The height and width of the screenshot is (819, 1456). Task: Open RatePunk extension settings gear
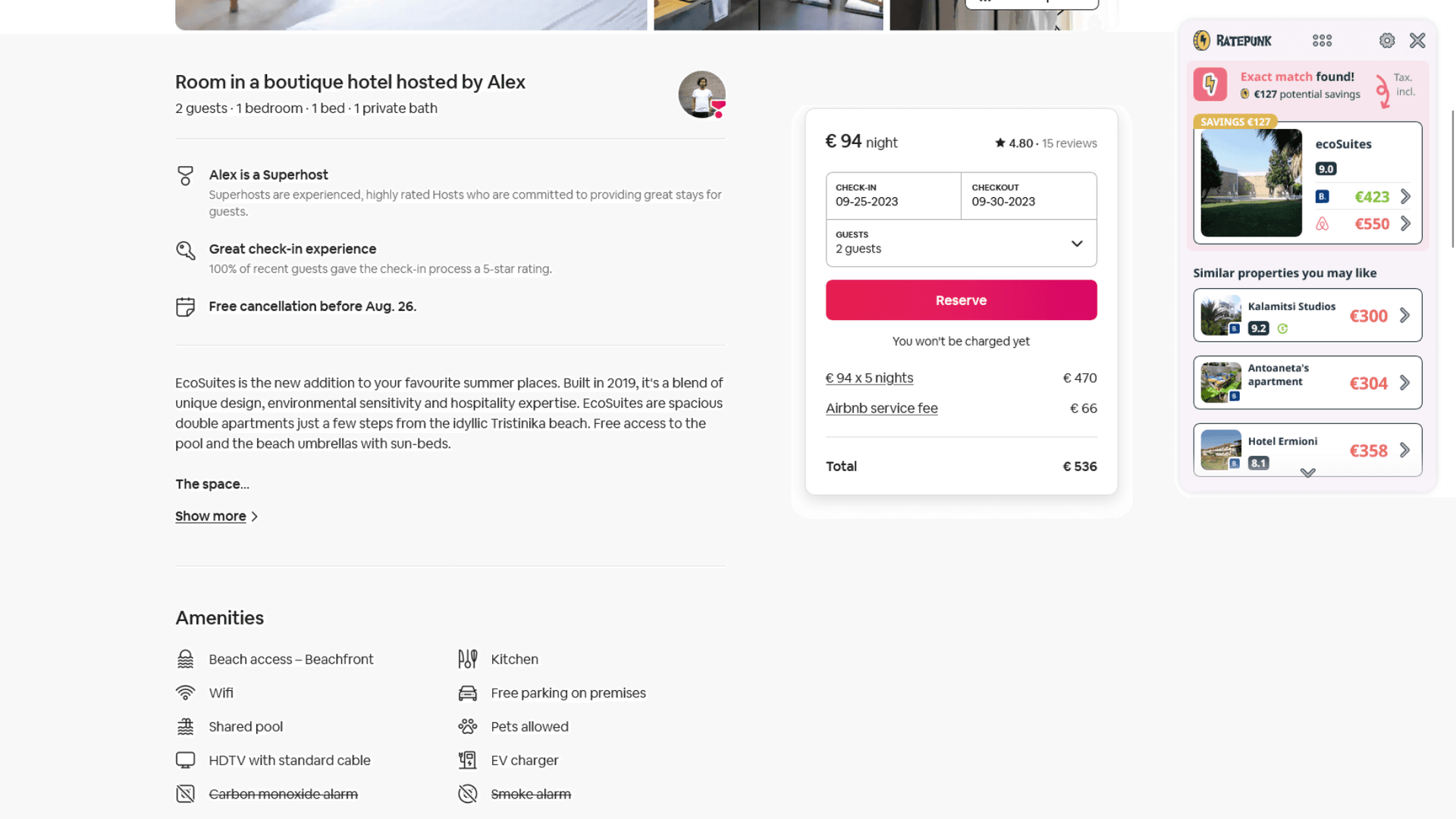1388,40
